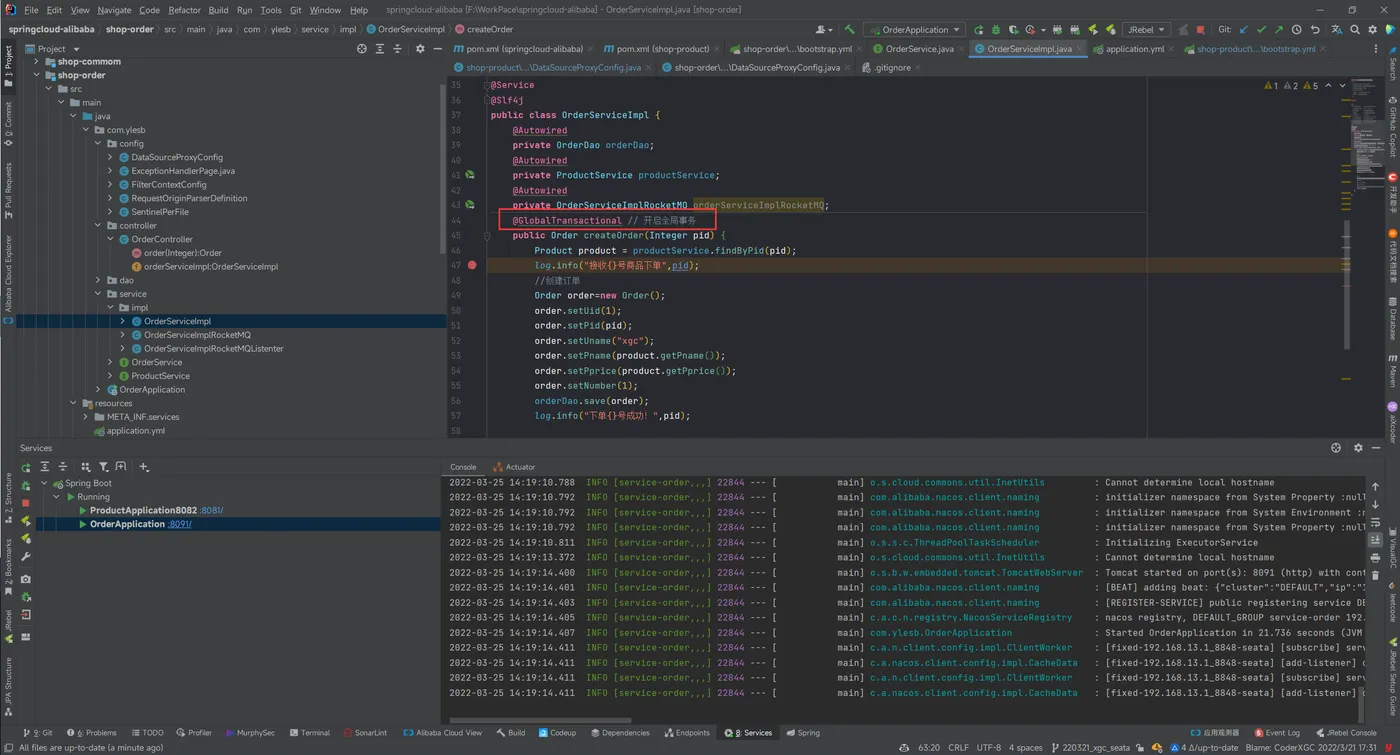1400x755 pixels.
Task: Click Git Update Project blue arrow
Action: click(1243, 30)
